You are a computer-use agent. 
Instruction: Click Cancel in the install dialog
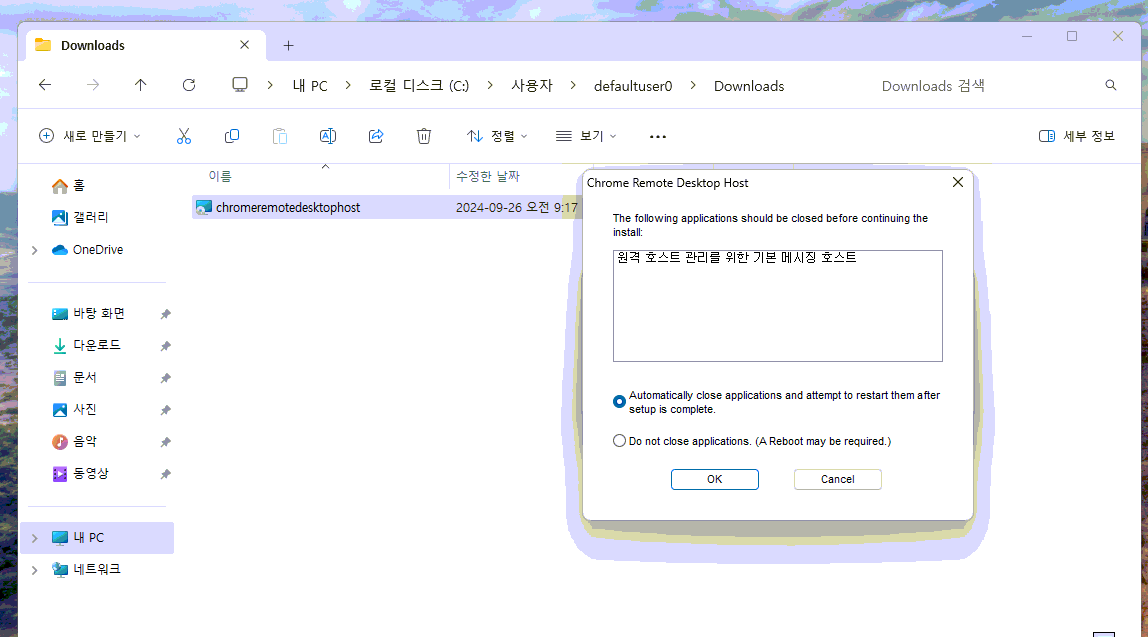838,479
